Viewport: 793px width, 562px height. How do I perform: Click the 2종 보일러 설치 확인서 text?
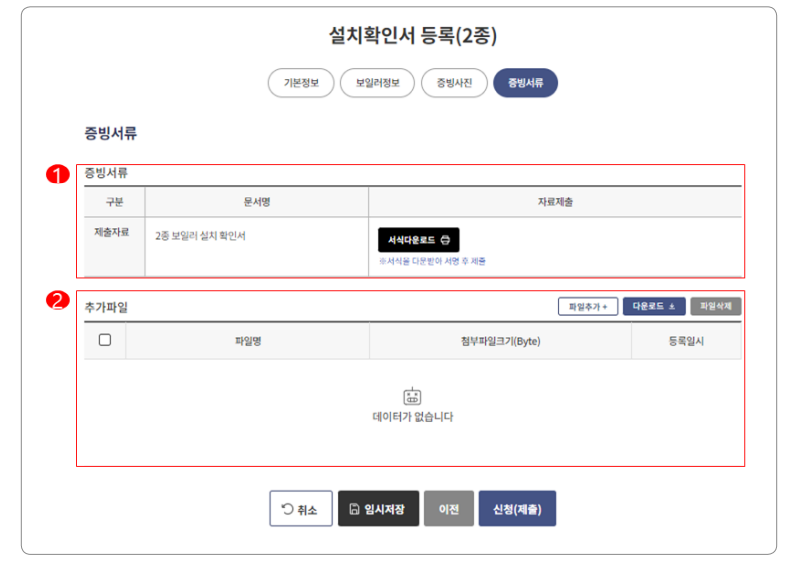pos(200,236)
